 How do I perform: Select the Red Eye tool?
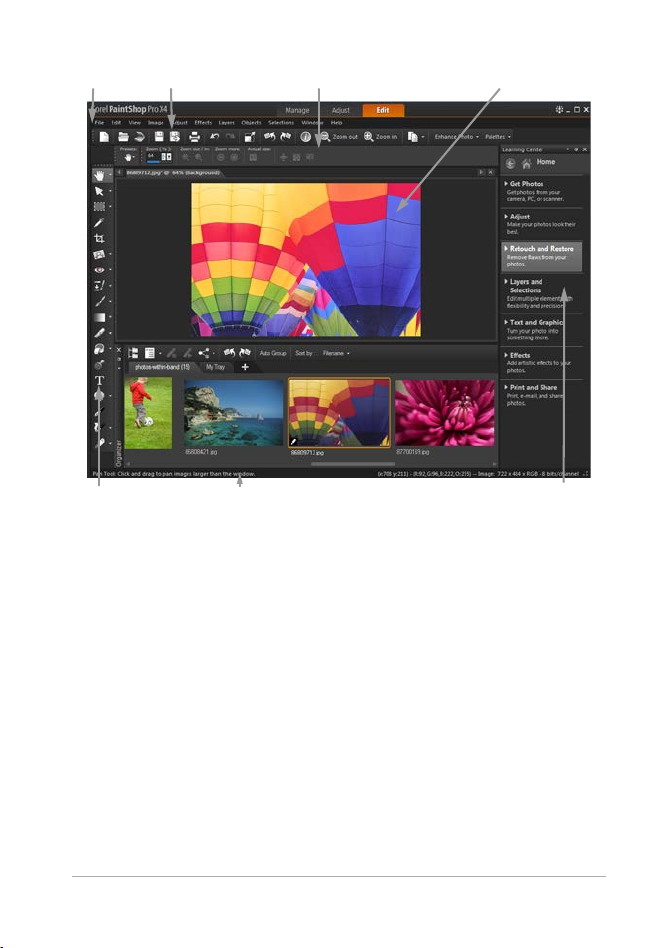(x=99, y=270)
